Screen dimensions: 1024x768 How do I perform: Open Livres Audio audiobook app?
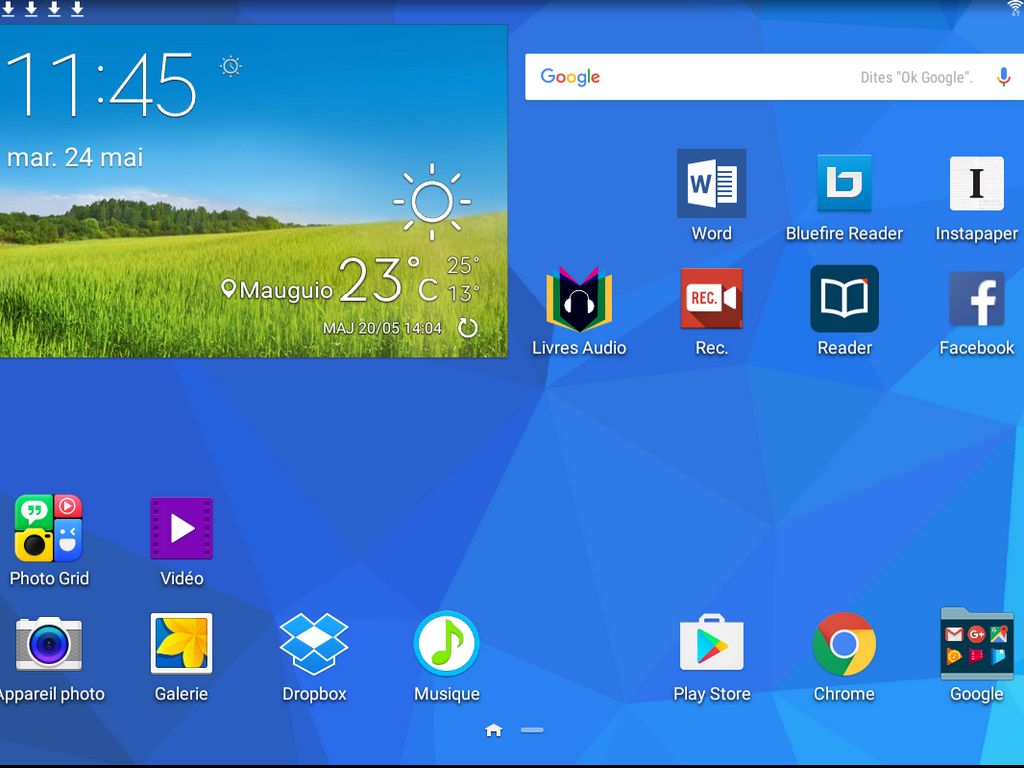[x=579, y=298]
